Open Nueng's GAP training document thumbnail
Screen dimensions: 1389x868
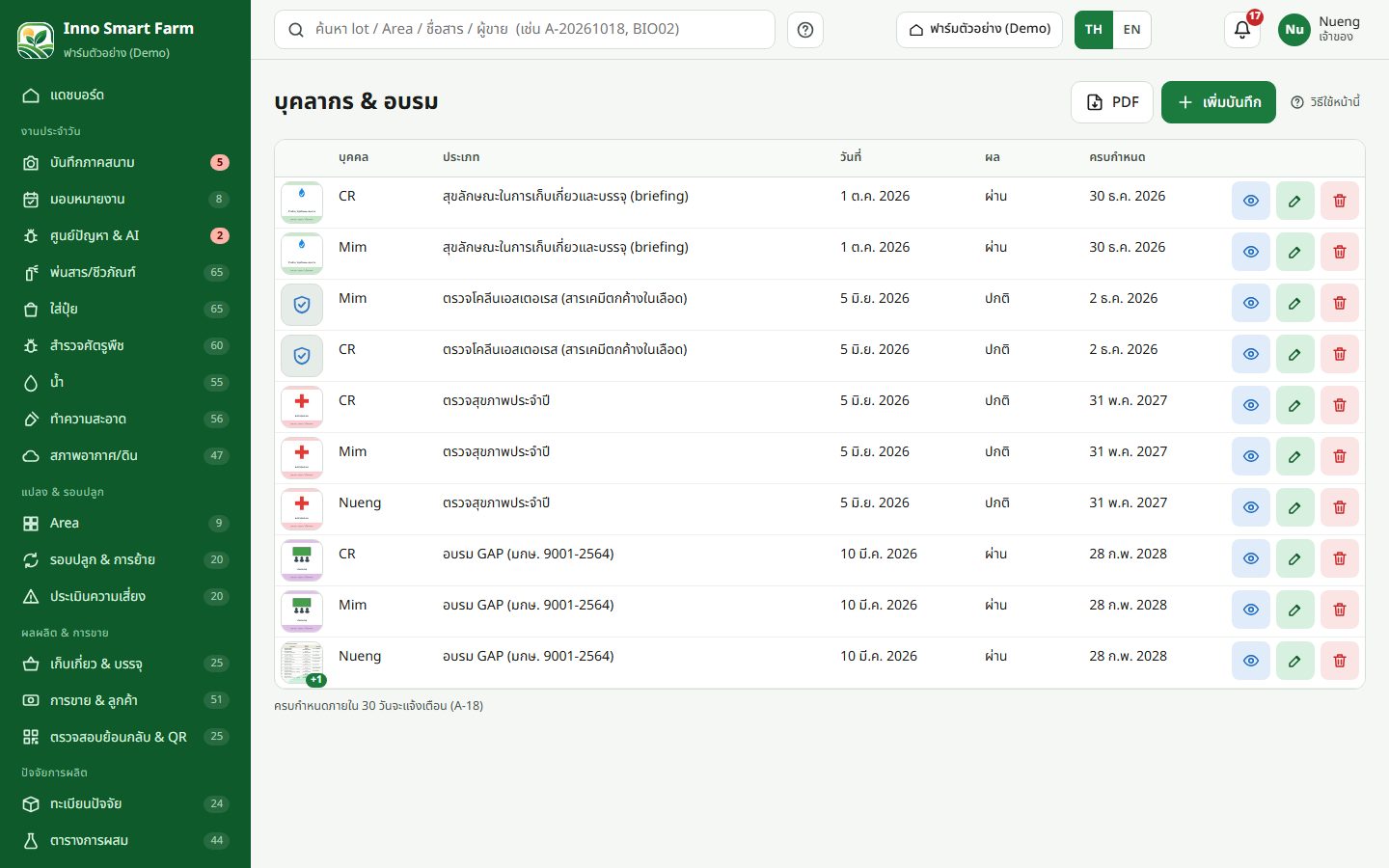click(302, 663)
